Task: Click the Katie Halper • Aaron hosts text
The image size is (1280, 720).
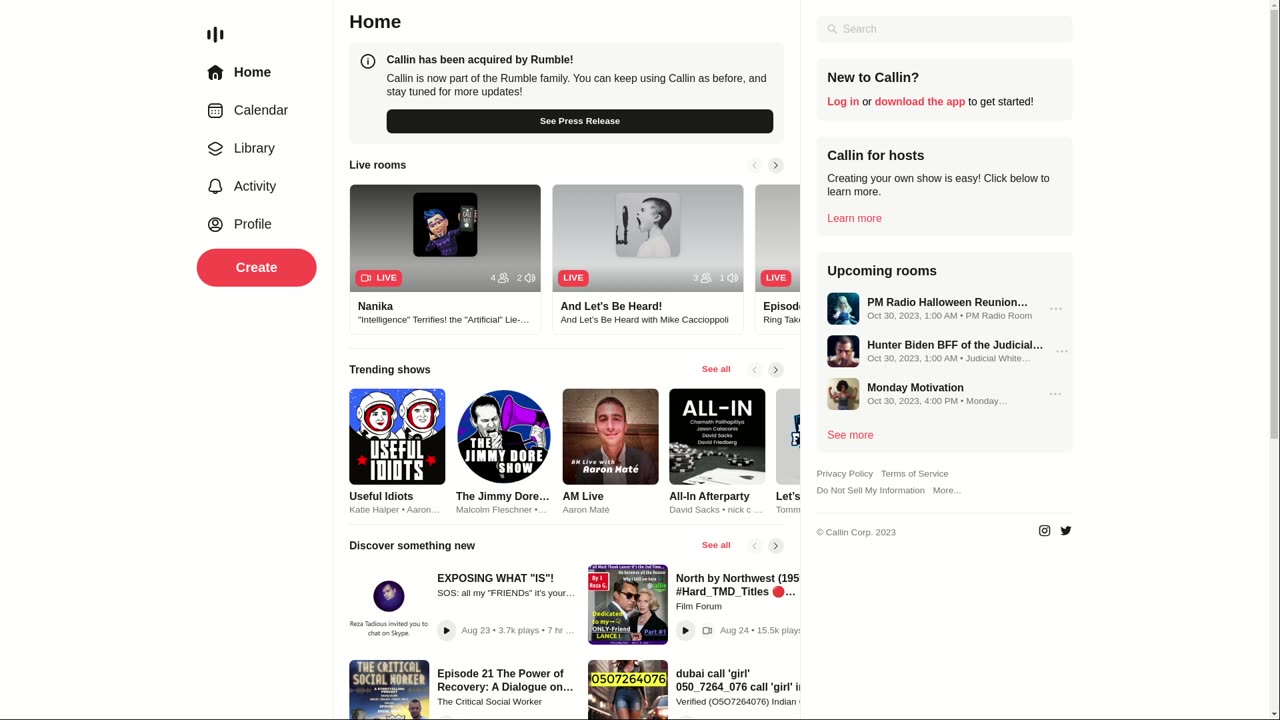Action: click(x=395, y=510)
